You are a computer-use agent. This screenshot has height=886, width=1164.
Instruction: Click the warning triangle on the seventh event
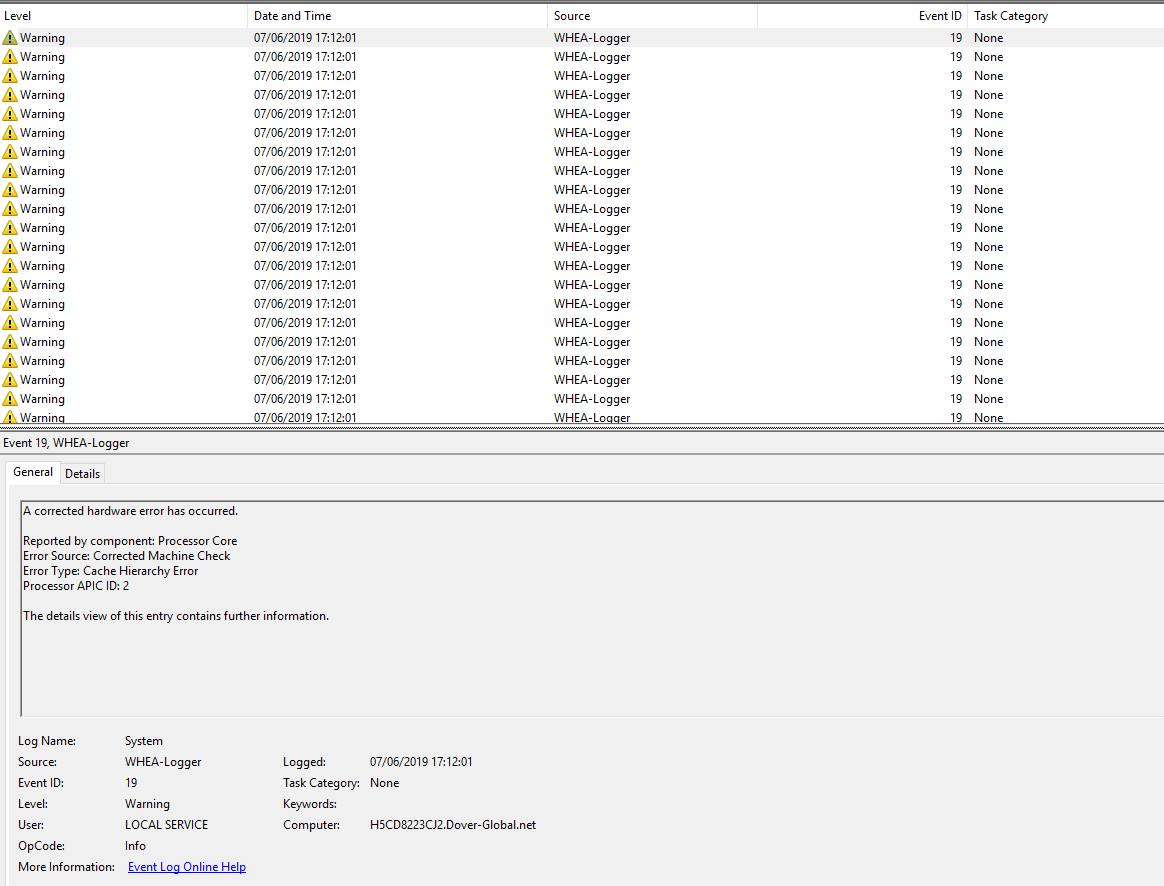9,151
